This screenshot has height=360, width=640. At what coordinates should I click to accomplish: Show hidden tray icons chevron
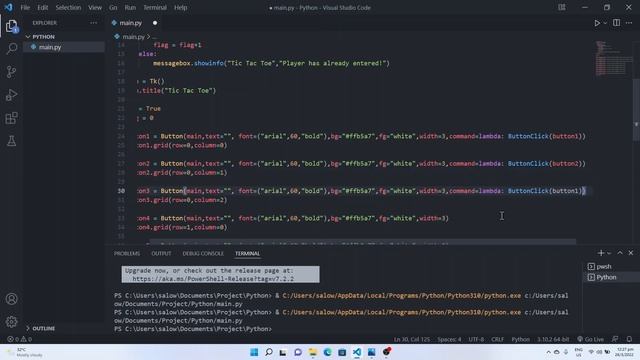tap(548, 352)
